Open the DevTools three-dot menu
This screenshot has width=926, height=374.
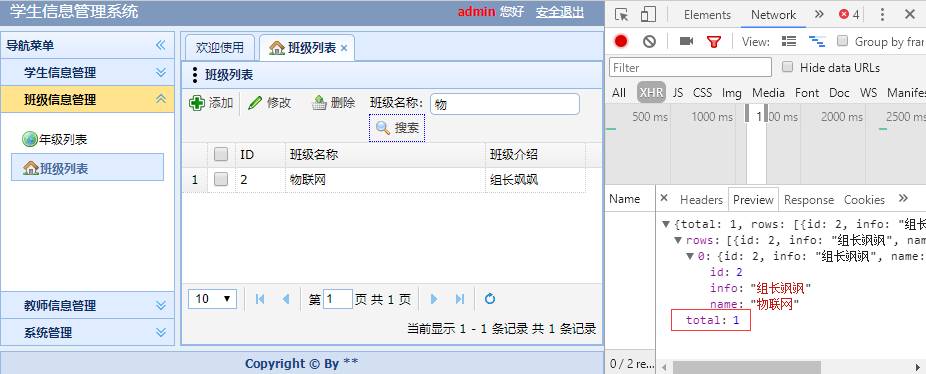click(882, 15)
